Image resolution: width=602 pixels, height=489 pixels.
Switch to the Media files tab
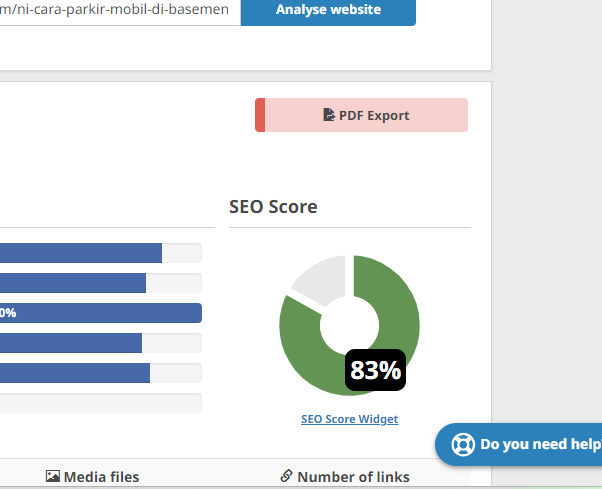[x=92, y=477]
